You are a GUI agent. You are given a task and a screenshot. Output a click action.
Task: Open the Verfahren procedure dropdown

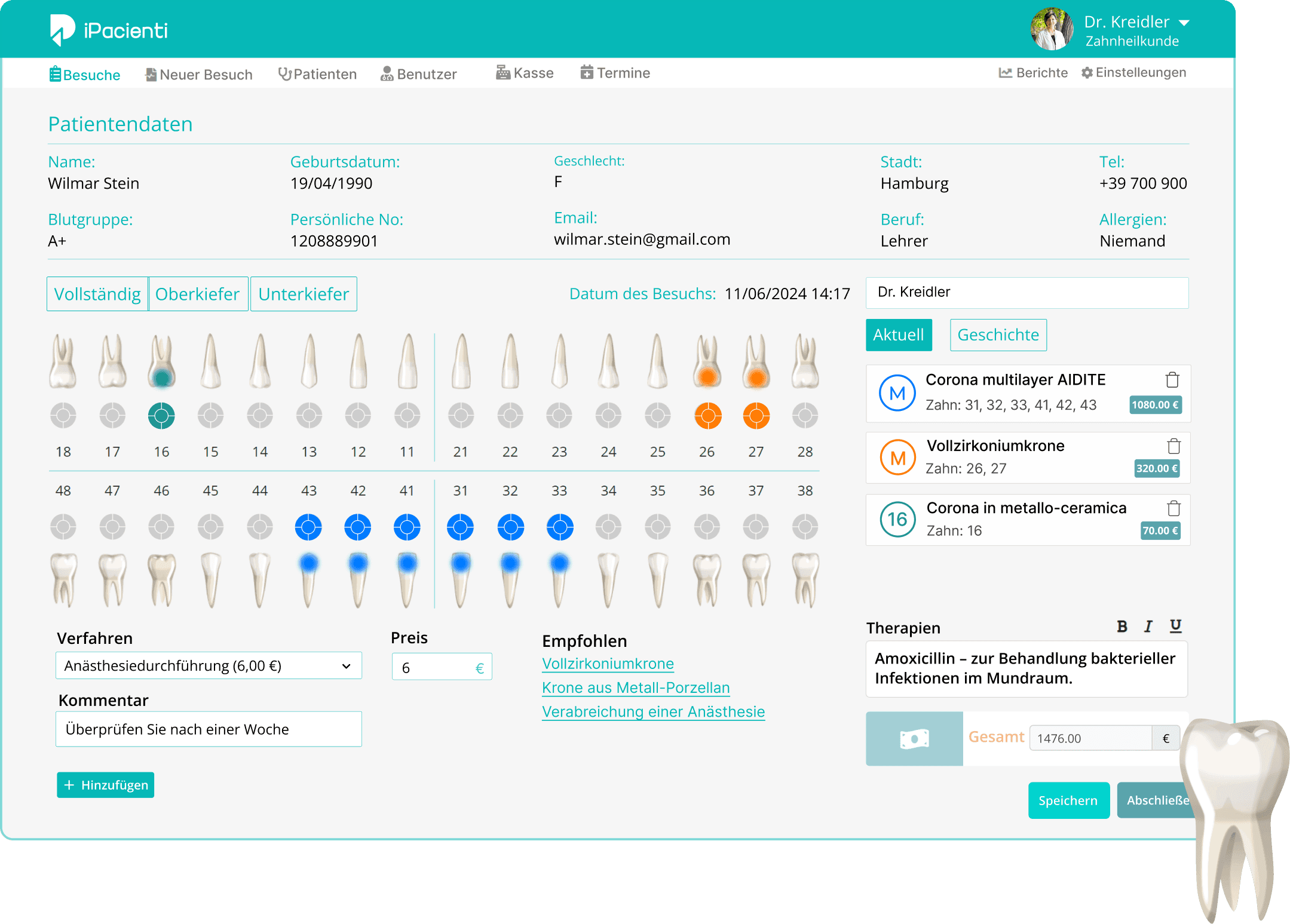(x=209, y=666)
